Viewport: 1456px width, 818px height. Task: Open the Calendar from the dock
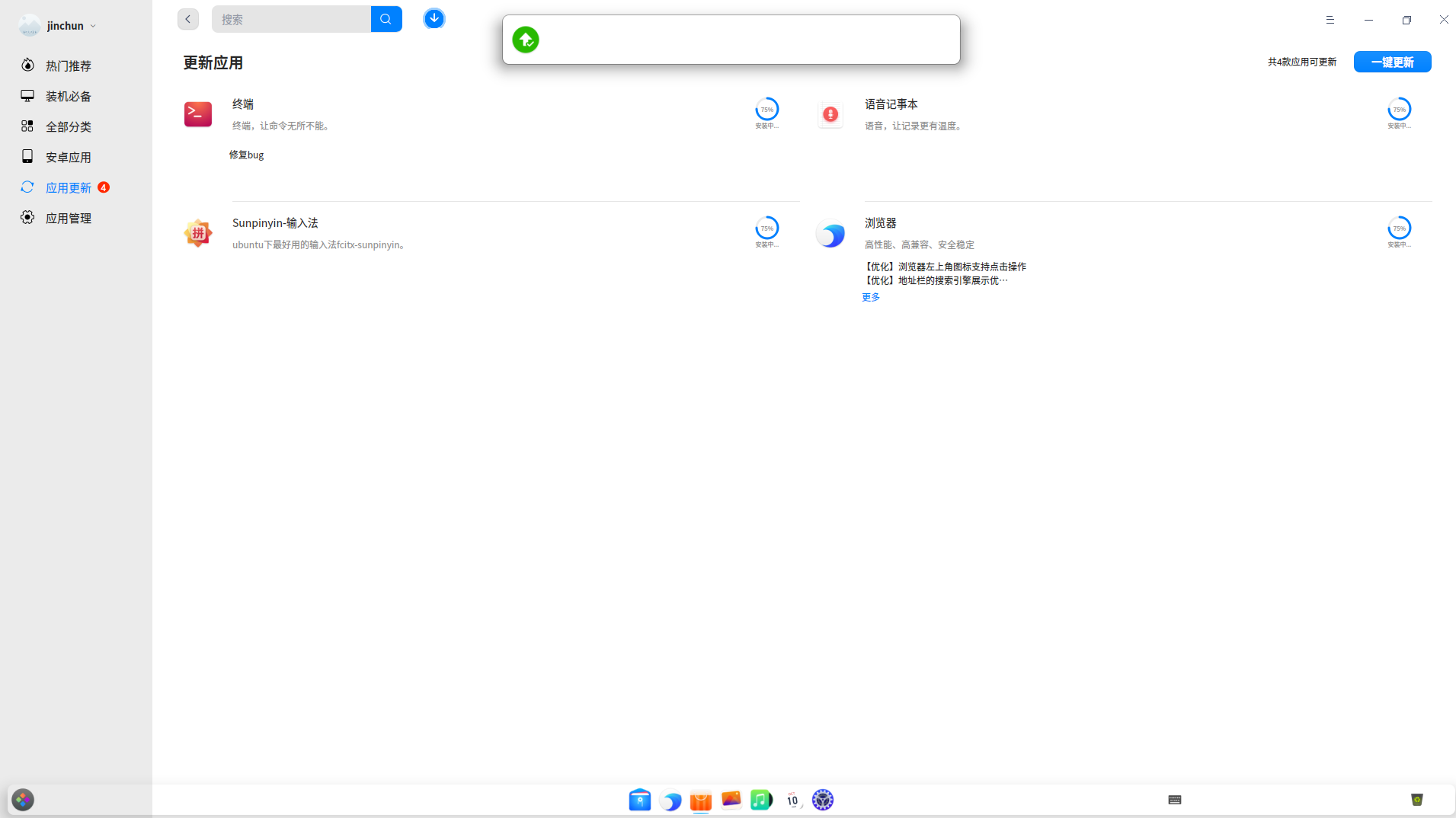(792, 800)
